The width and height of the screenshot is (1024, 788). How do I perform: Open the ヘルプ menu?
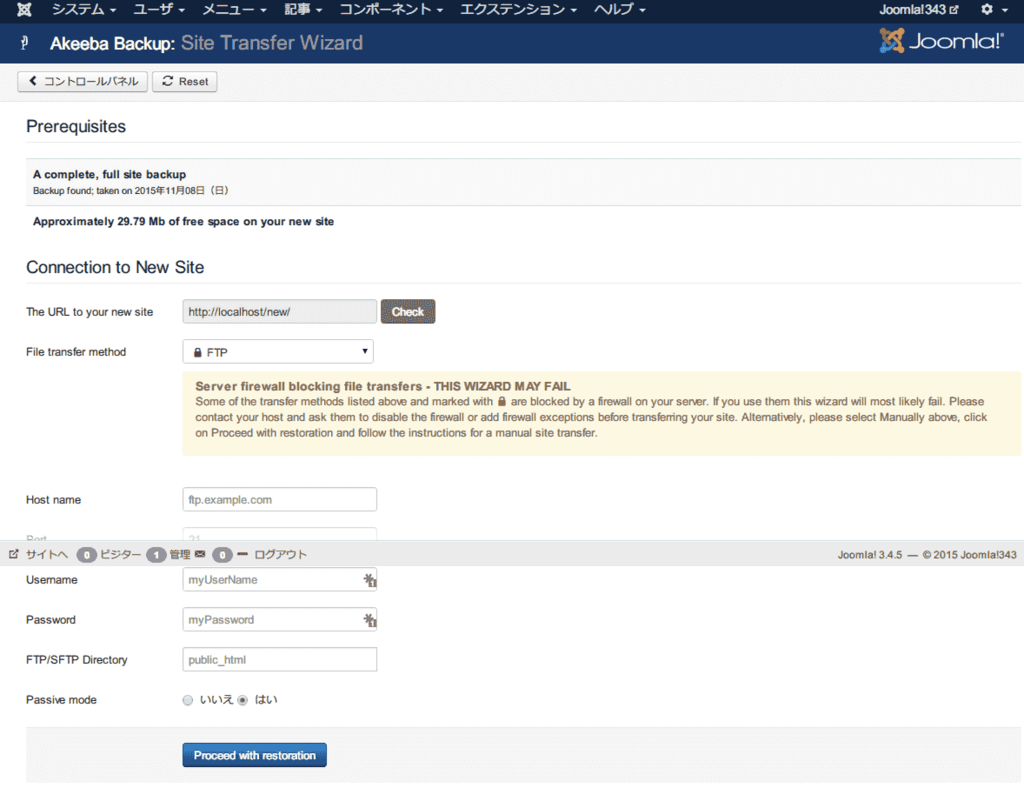620,9
